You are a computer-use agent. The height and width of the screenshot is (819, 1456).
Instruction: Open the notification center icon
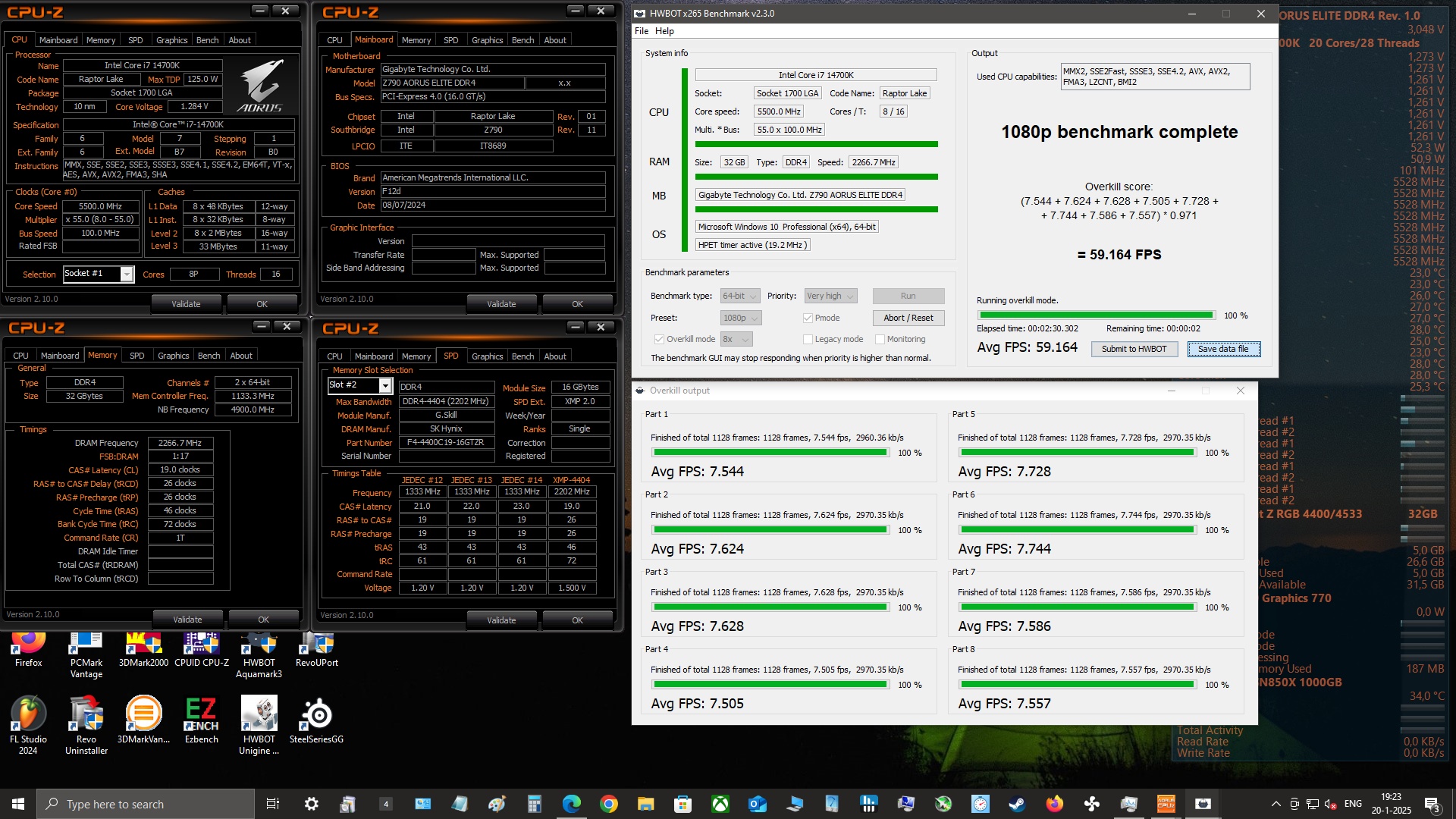click(x=1432, y=804)
